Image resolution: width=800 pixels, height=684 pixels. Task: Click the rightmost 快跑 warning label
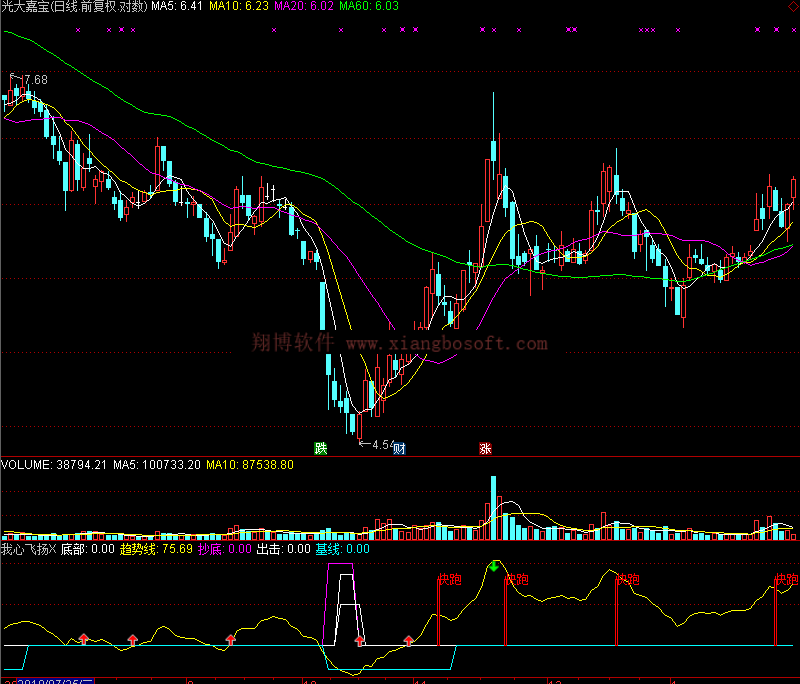(x=786, y=579)
